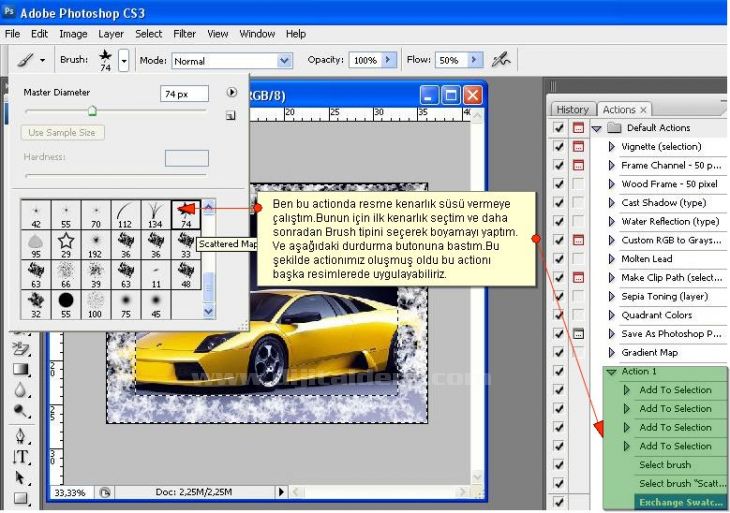Open the Filter menu
This screenshot has height=513, width=730.
click(184, 34)
